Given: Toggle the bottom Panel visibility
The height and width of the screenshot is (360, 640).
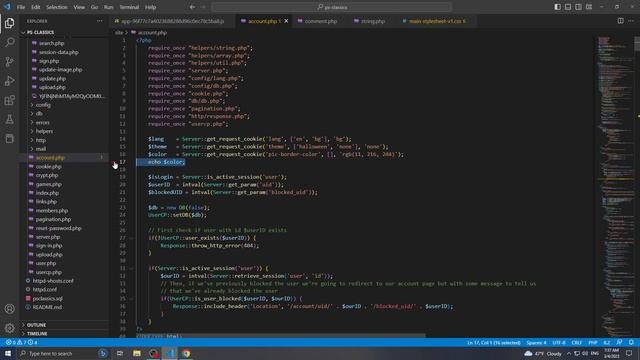Looking at the screenshot, I should click(x=568, y=7).
